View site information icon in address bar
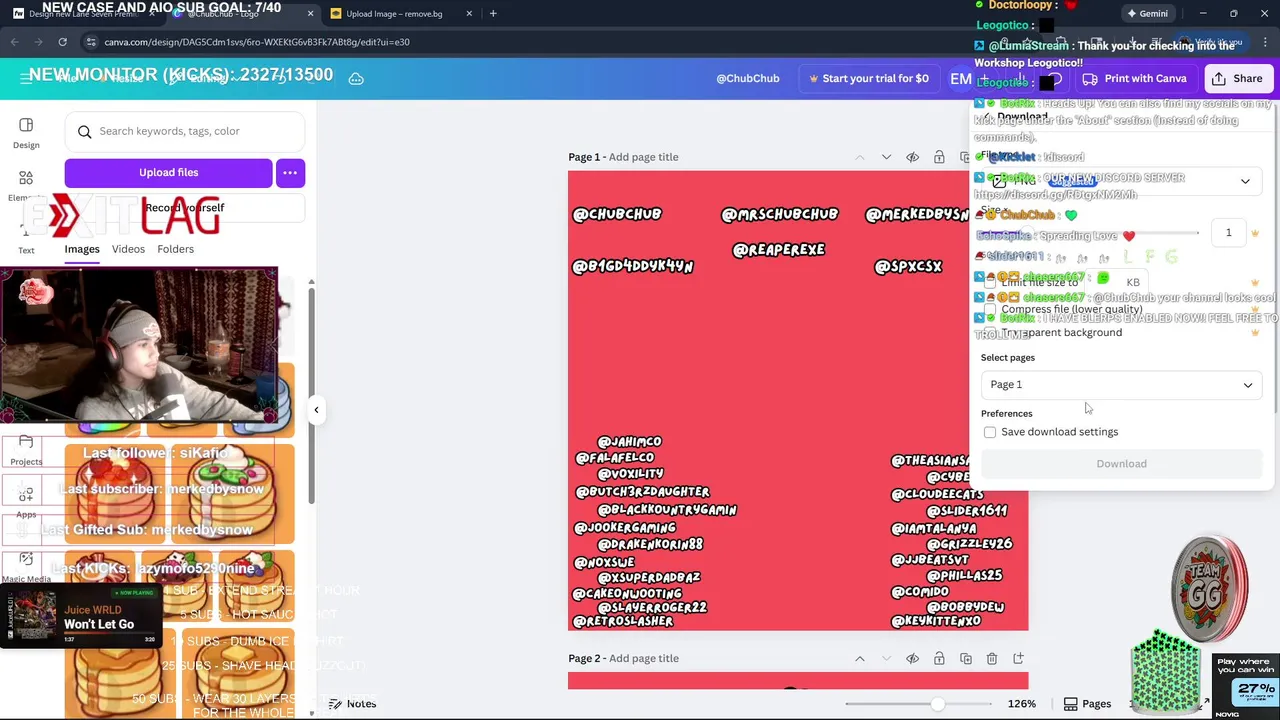The width and height of the screenshot is (1280, 720). [91, 42]
